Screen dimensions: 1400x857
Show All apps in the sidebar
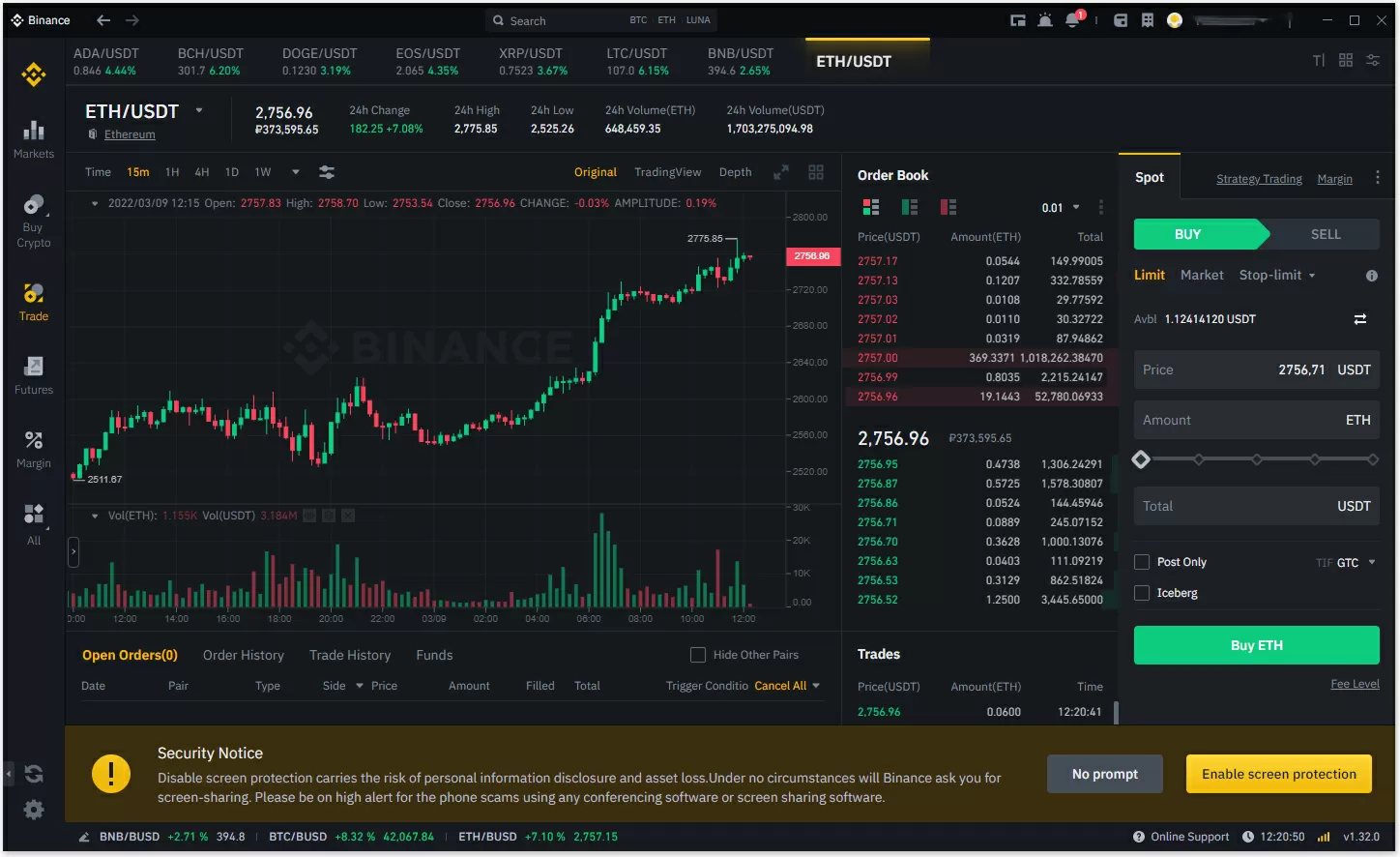point(34,523)
